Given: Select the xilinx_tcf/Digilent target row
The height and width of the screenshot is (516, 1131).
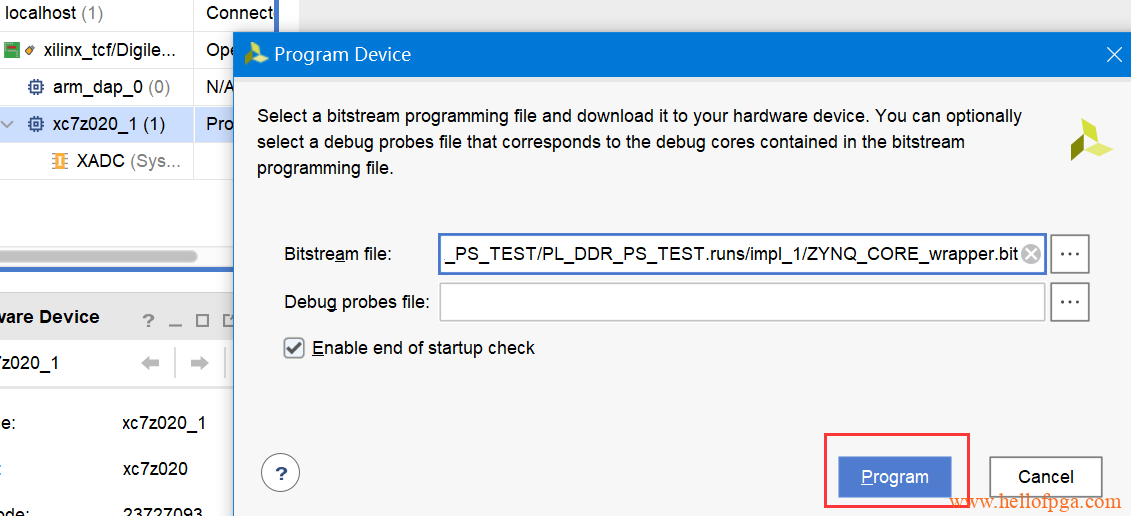Looking at the screenshot, I should click(97, 51).
